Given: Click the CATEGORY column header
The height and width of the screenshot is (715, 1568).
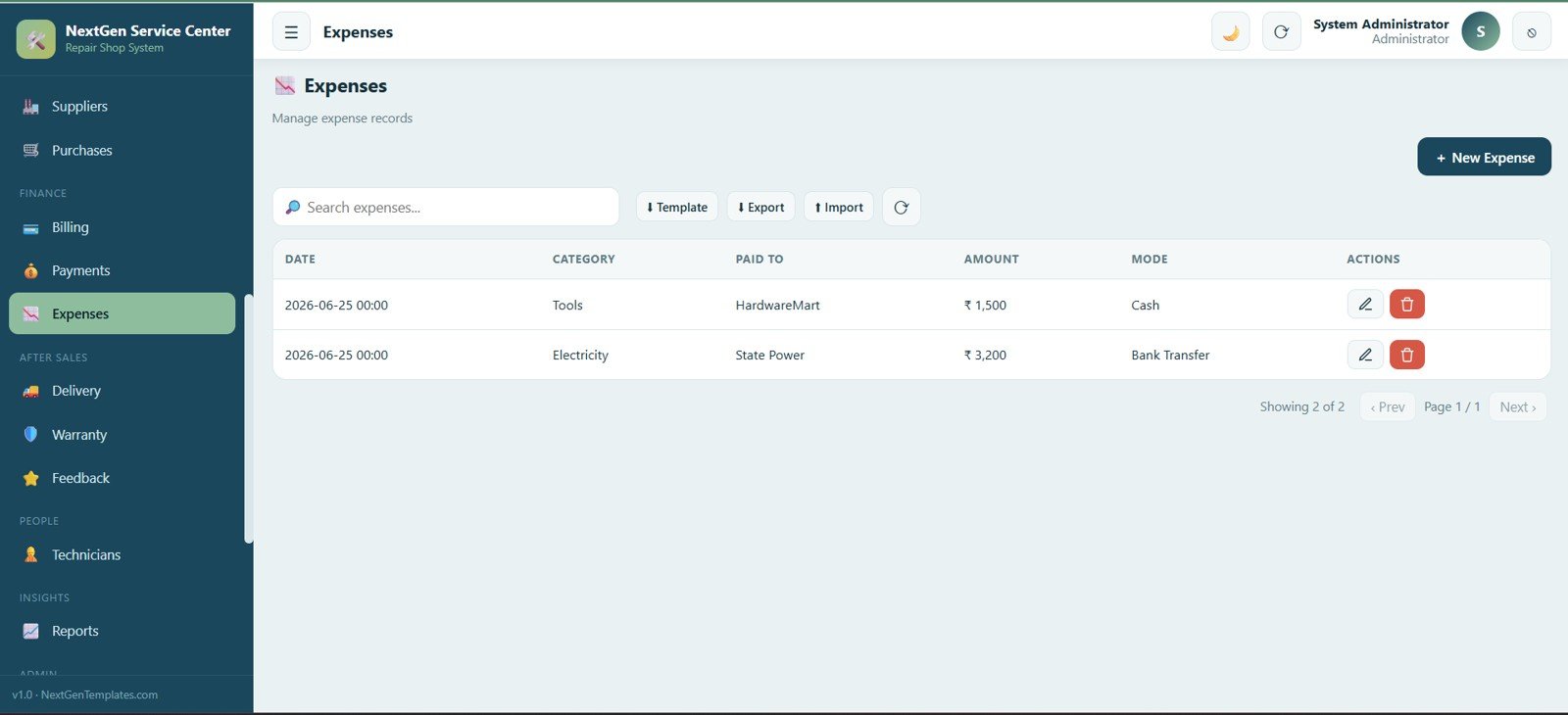Looking at the screenshot, I should [x=584, y=260].
